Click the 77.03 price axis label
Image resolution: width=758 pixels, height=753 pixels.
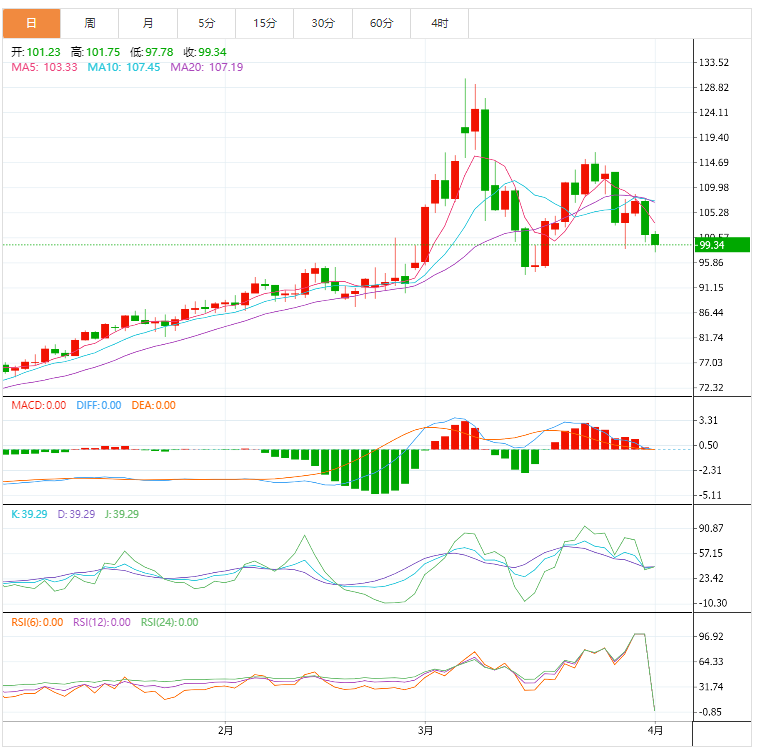click(x=711, y=363)
